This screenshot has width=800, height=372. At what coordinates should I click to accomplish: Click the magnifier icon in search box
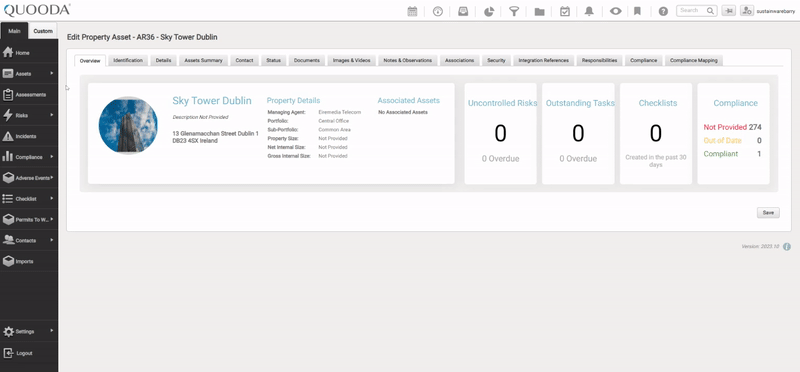710,10
